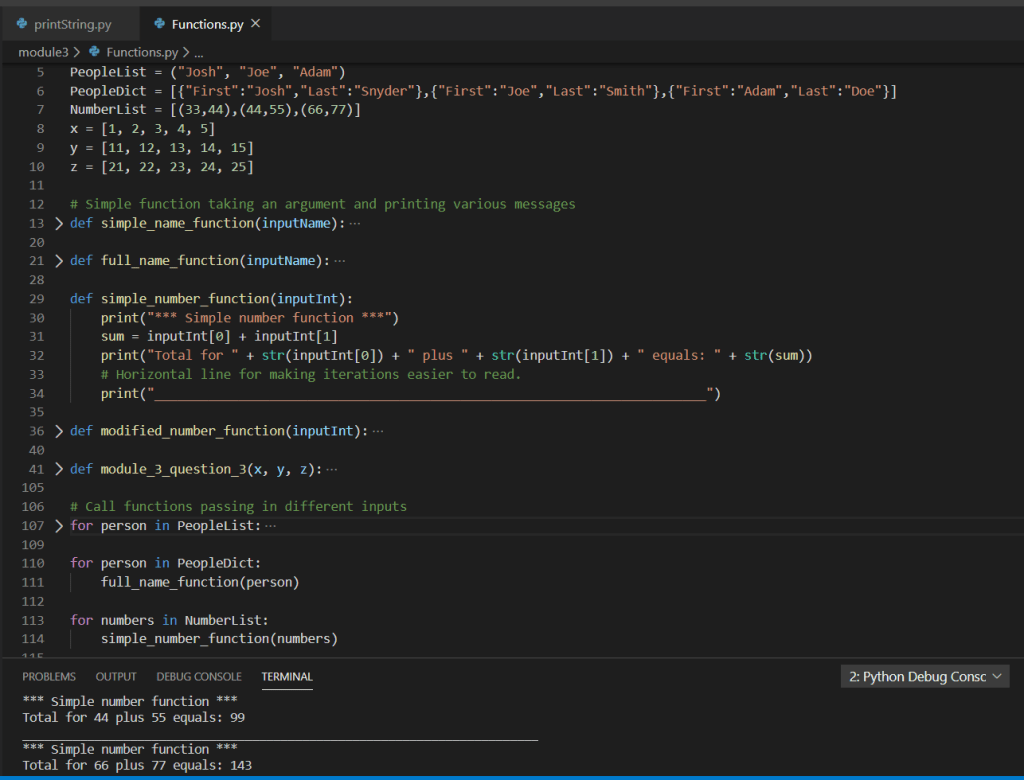Click the Python icon on Functions.py tab
Viewport: 1024px width, 780px height.
159,24
